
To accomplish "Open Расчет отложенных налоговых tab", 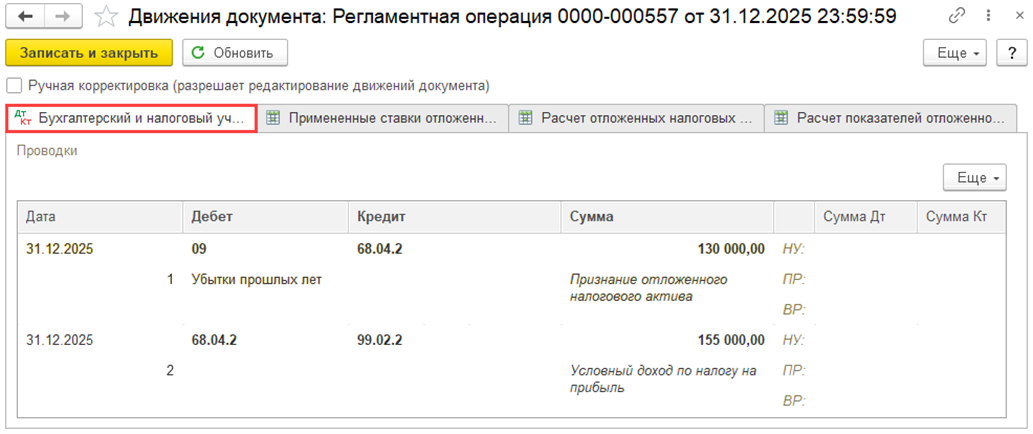I will click(636, 118).
